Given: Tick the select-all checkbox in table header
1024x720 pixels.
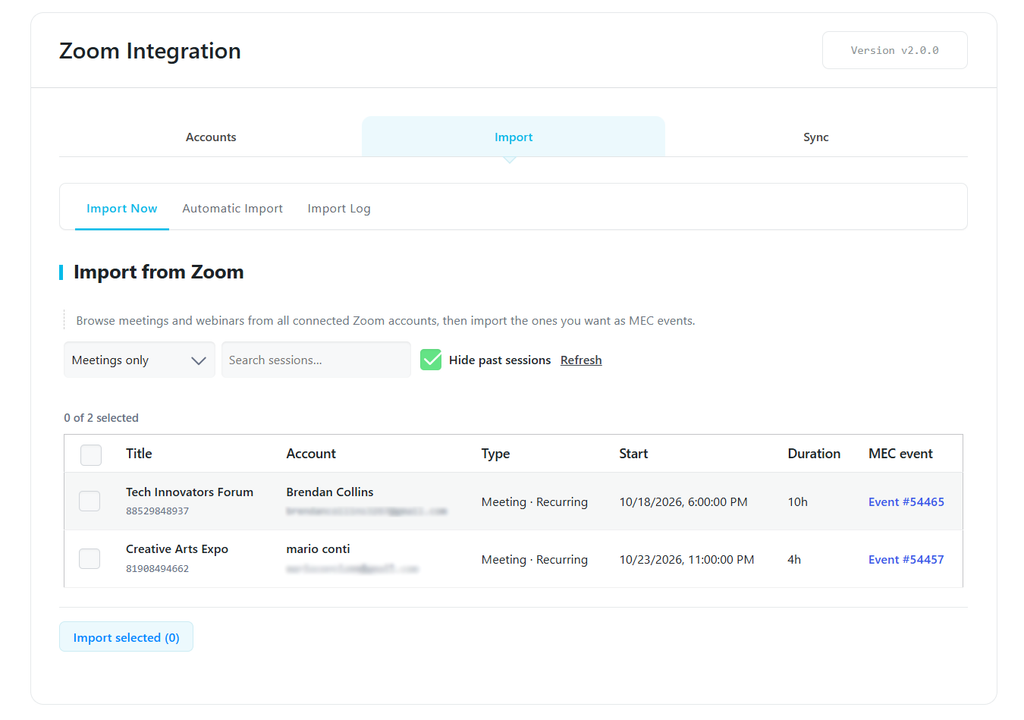Looking at the screenshot, I should coord(91,455).
